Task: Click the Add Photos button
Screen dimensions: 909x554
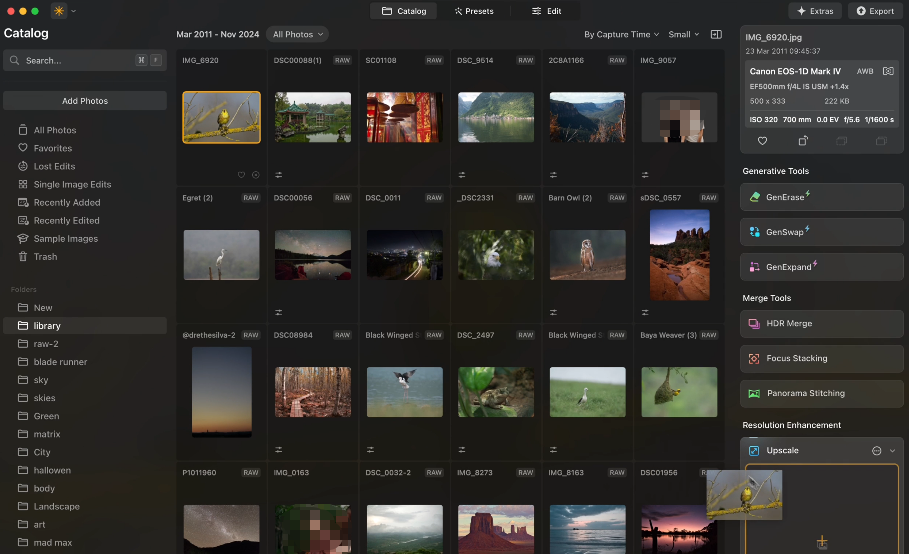Action: click(x=85, y=101)
